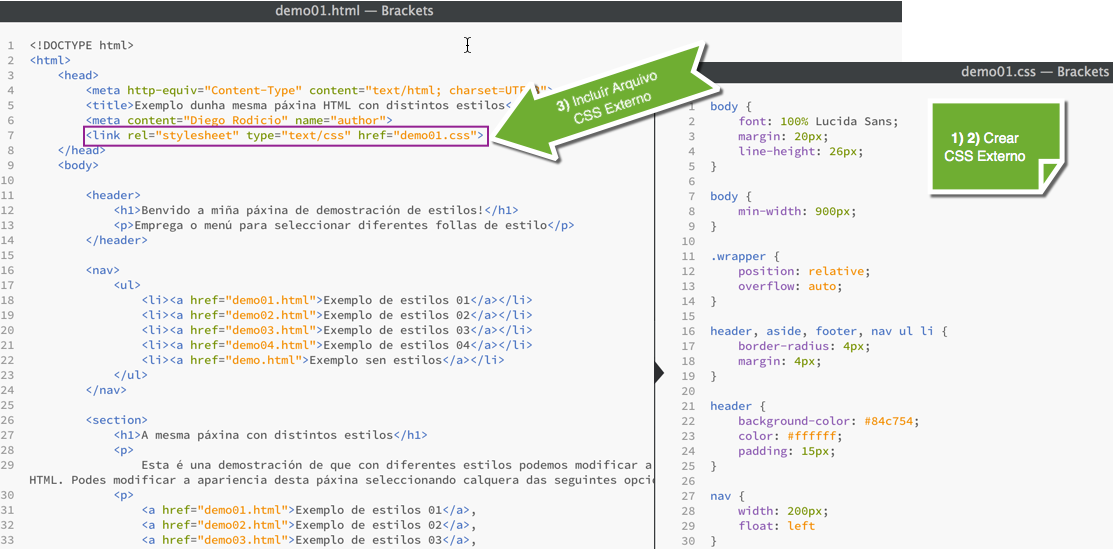Click the opening section tag on line 26

(118, 420)
